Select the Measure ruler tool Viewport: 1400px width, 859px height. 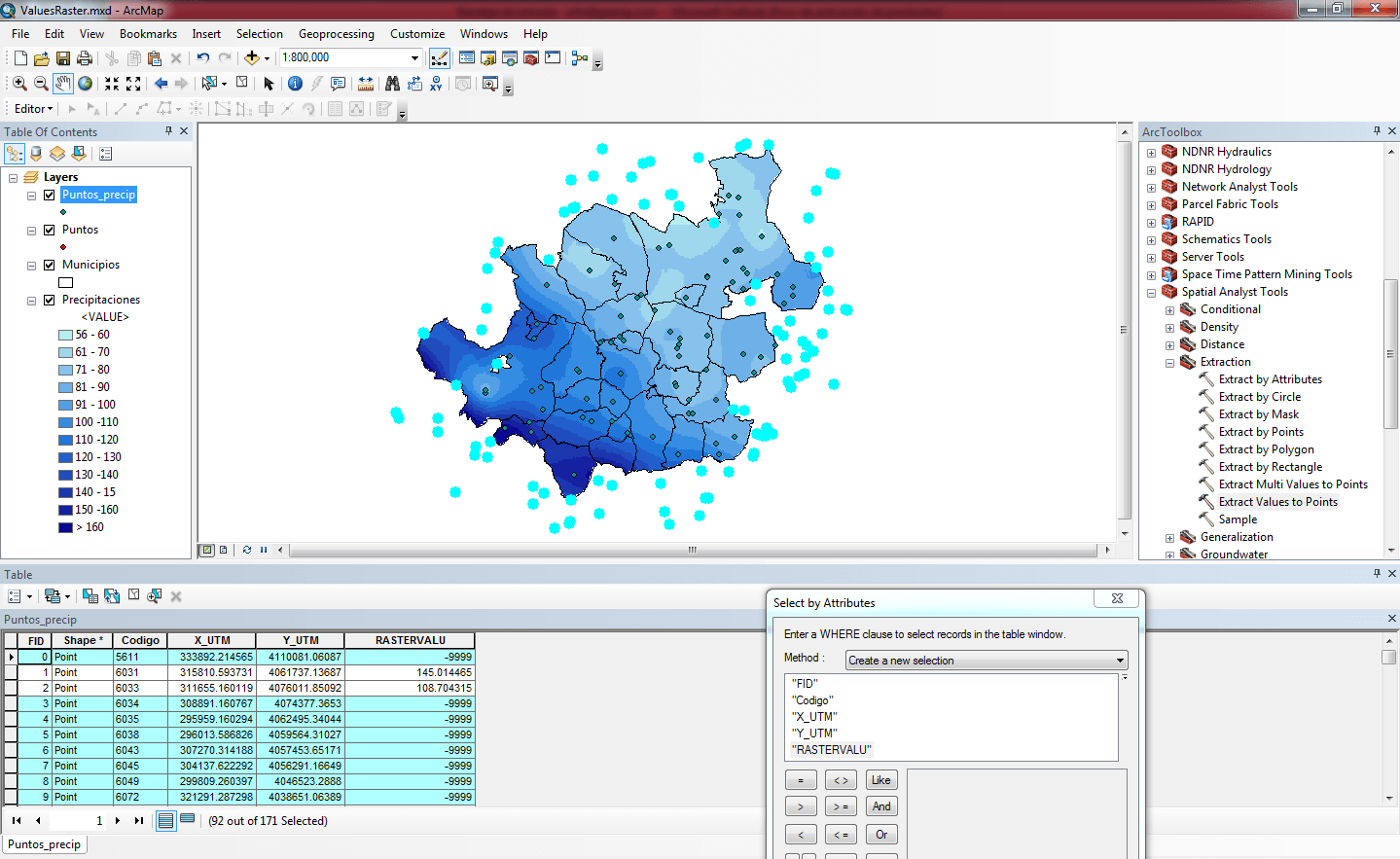(x=366, y=84)
